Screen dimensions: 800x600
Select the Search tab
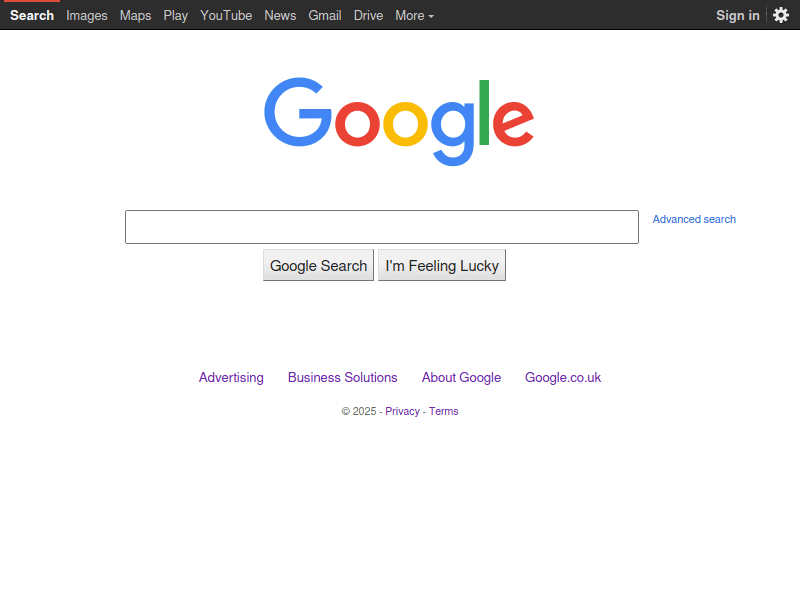pyautogui.click(x=32, y=15)
